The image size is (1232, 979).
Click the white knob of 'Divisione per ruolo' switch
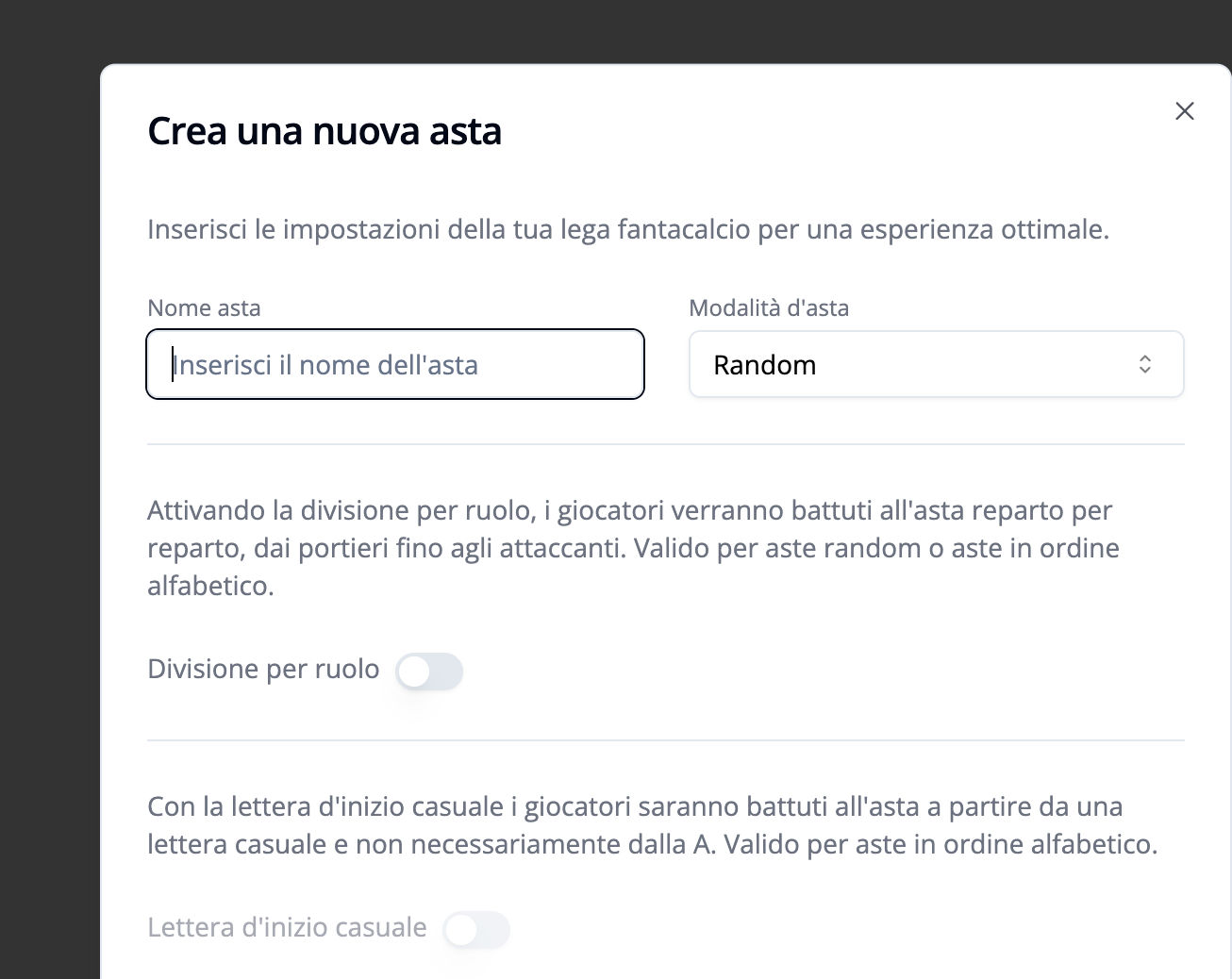414,672
